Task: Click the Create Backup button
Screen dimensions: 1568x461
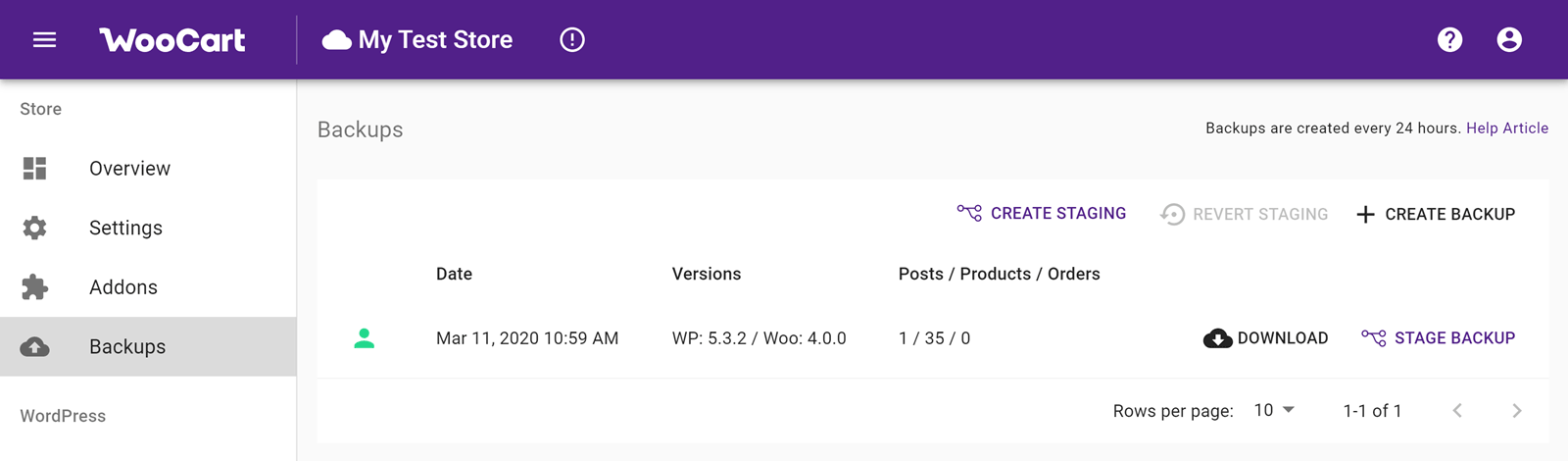Action: pos(1436,214)
